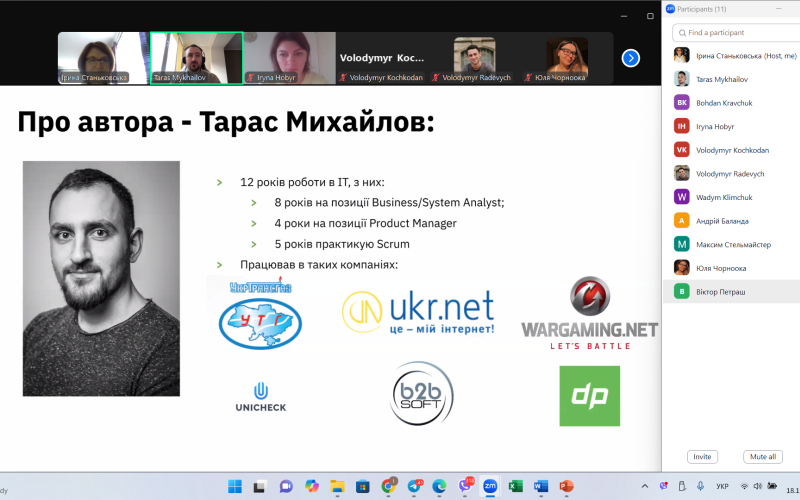The width and height of the screenshot is (800, 500).
Task: Maximize the Zoom meeting window
Action: tap(650, 16)
